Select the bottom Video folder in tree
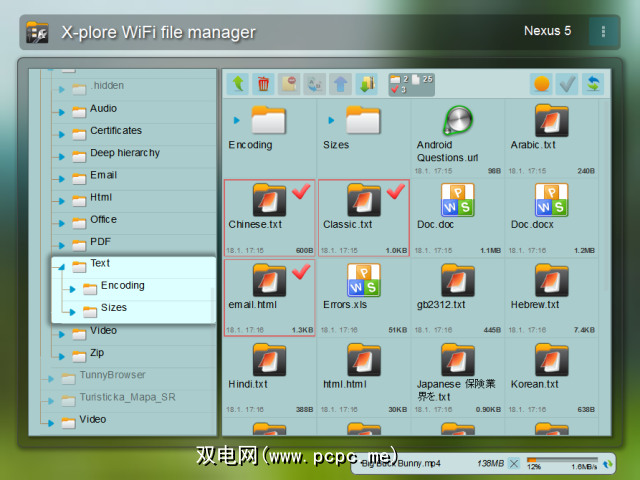The width and height of the screenshot is (640, 480). [x=93, y=419]
